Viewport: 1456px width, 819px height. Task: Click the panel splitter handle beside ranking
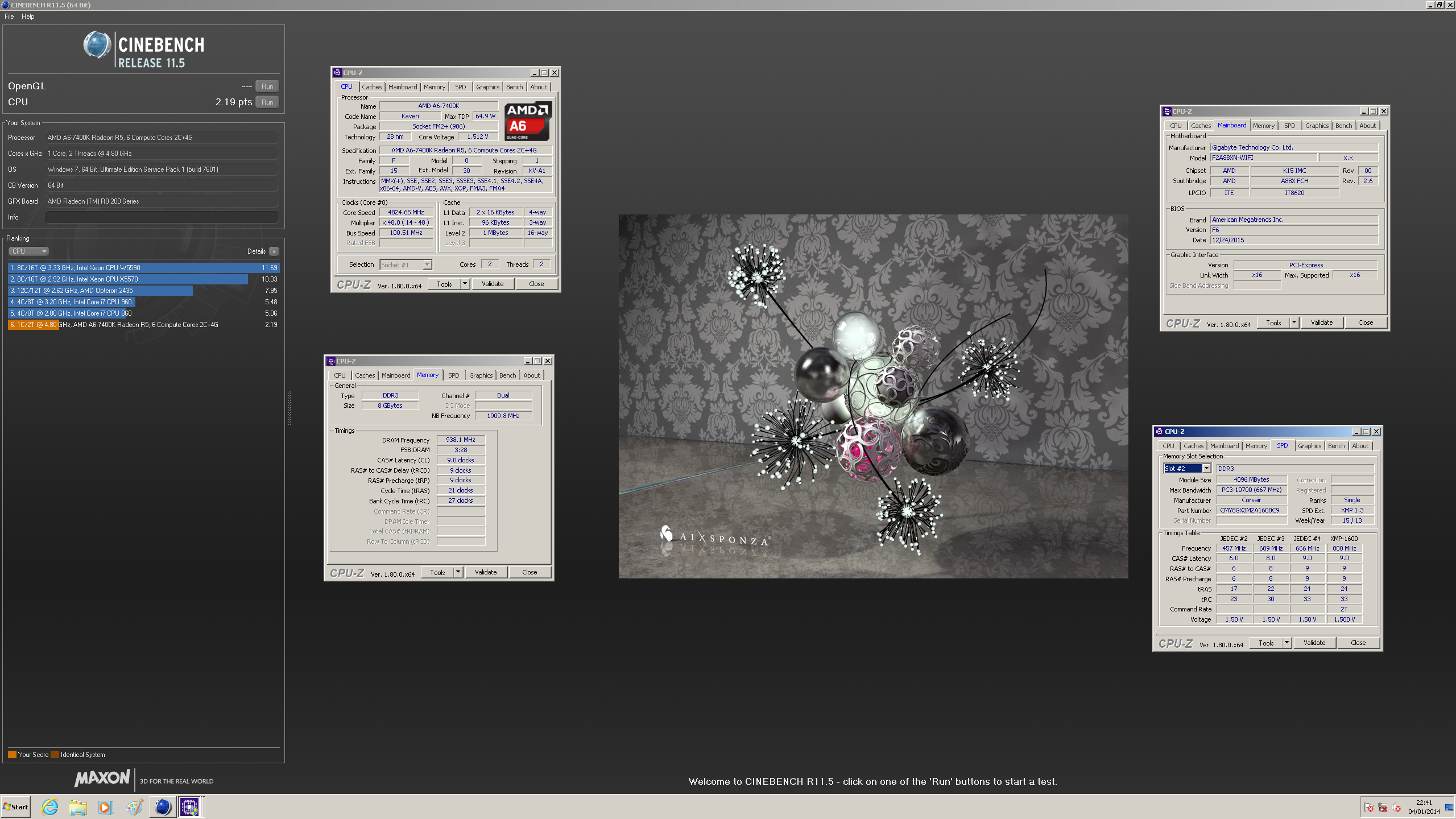tap(289, 408)
